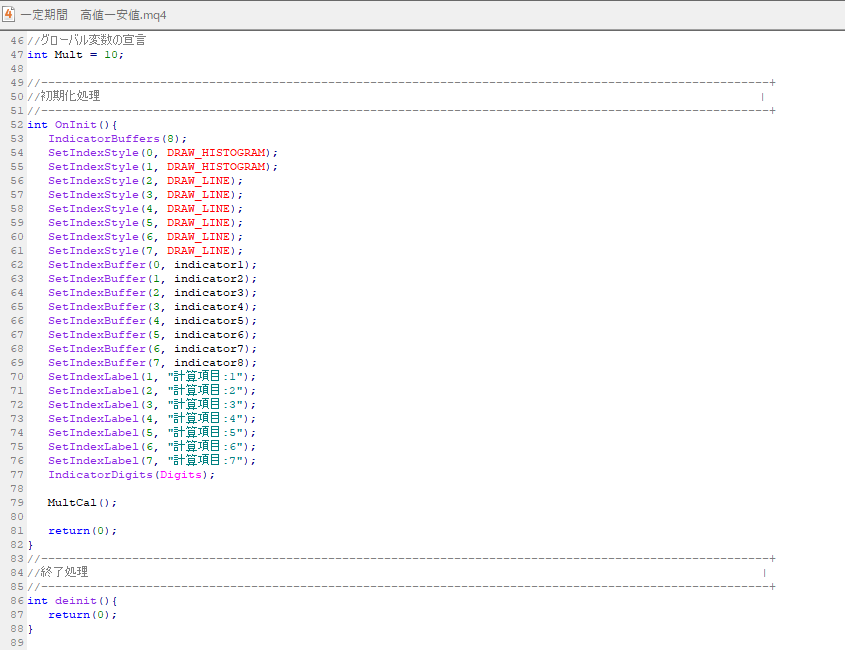Viewport: 845px width, 650px height.
Task: Click the IndicatorDigits(Digits) call
Action: point(131,475)
